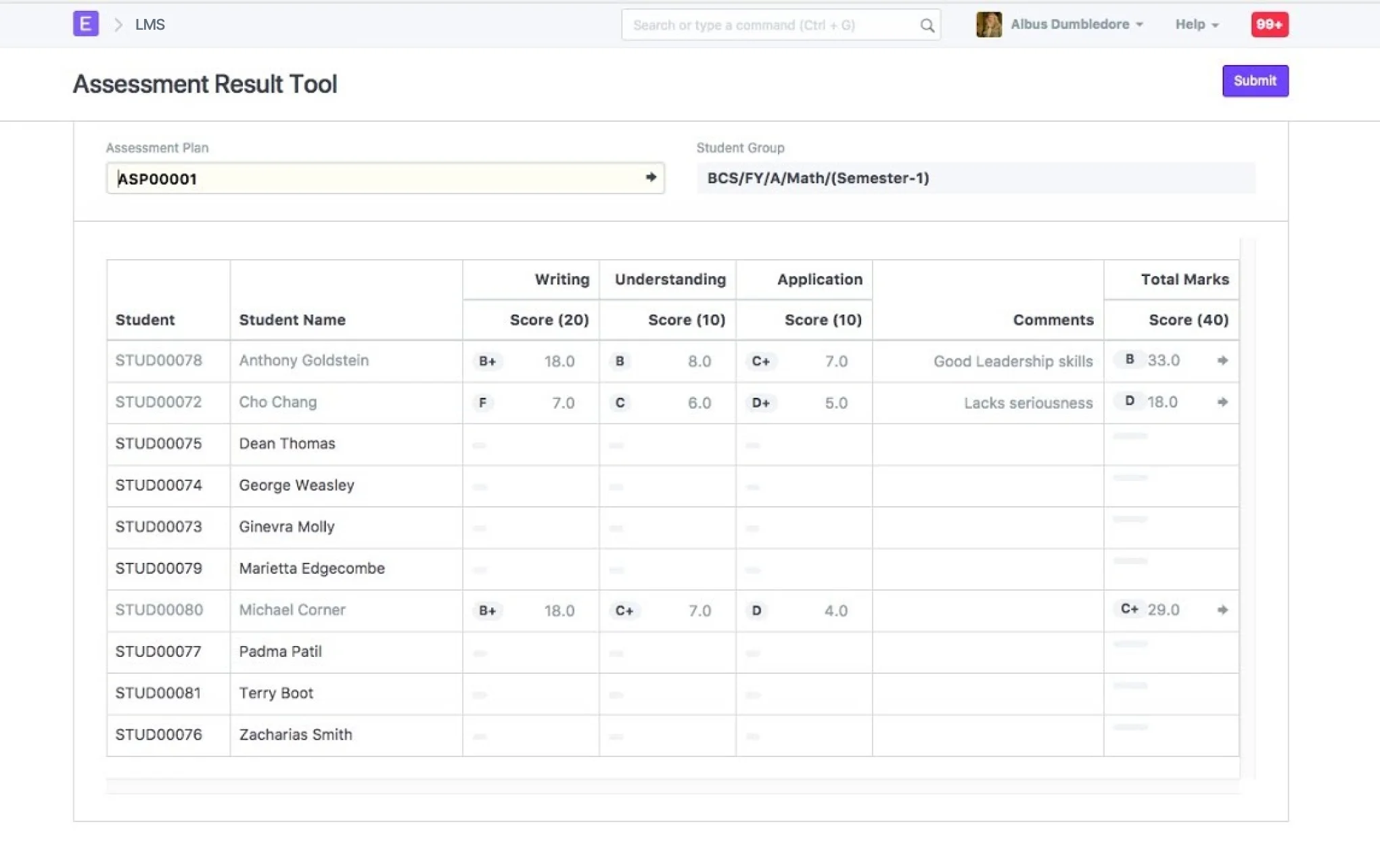1380x868 pixels.
Task: Open Cho Chang's result arrow link
Action: [1222, 403]
